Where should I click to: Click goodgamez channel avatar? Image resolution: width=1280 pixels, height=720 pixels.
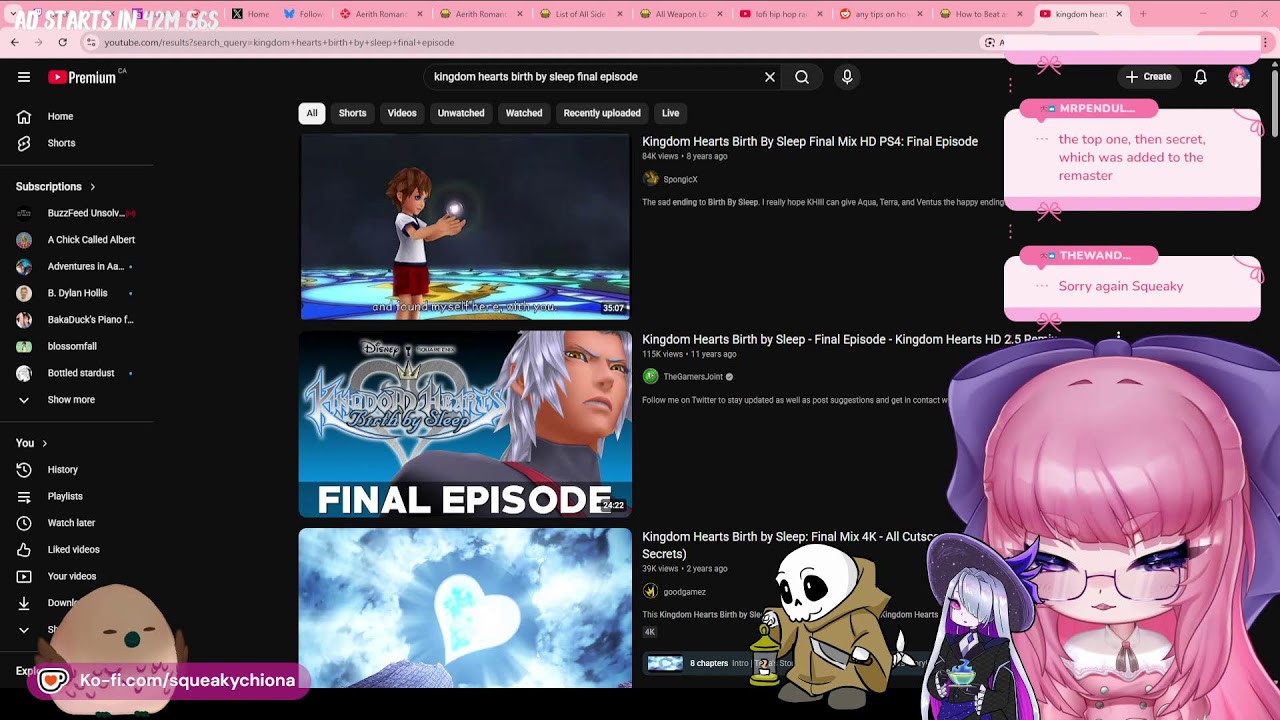(651, 592)
